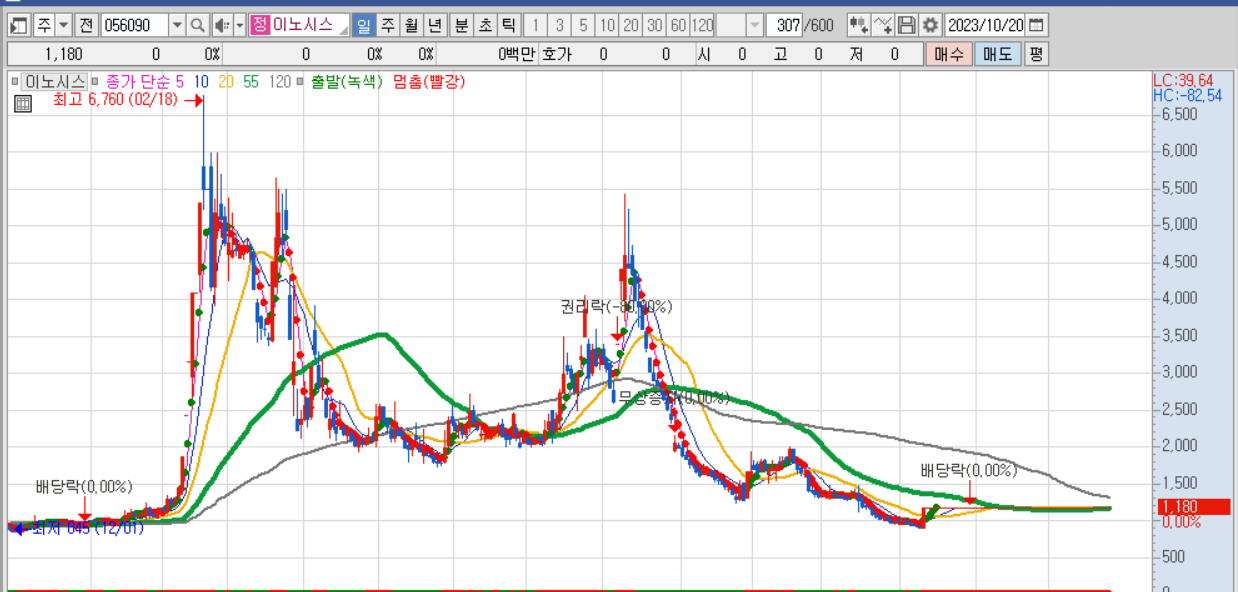Choose the 20 interval preset
The width and height of the screenshot is (1238, 592).
[631, 25]
